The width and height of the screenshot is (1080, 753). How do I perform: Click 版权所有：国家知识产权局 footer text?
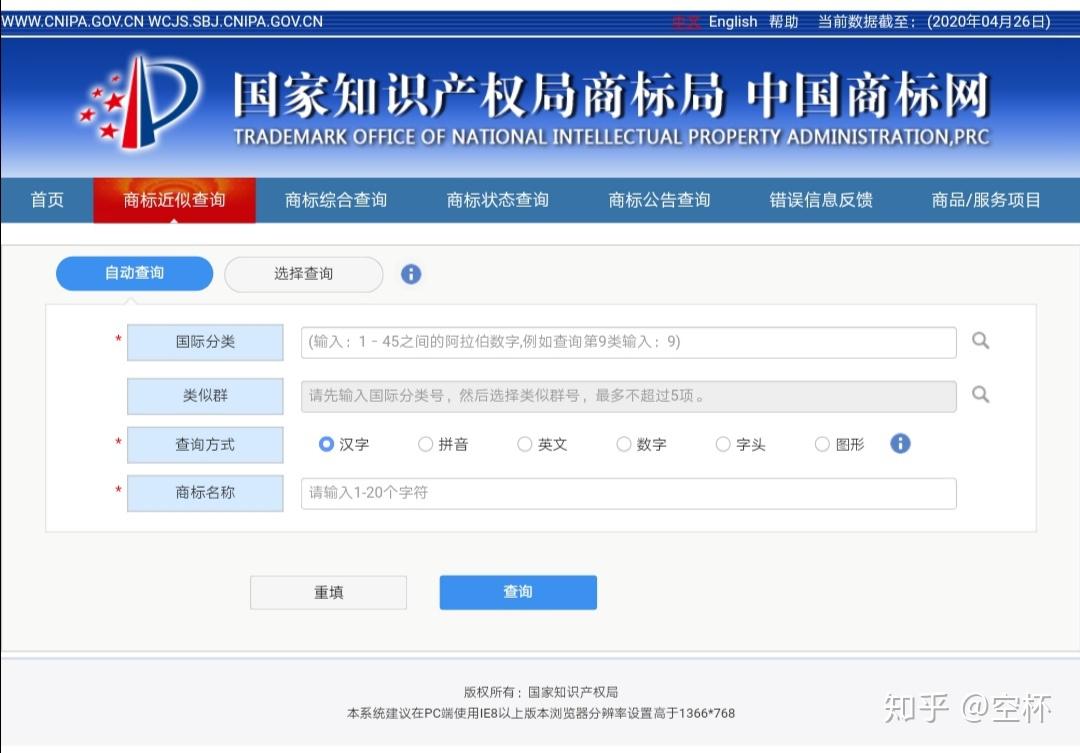click(x=541, y=692)
